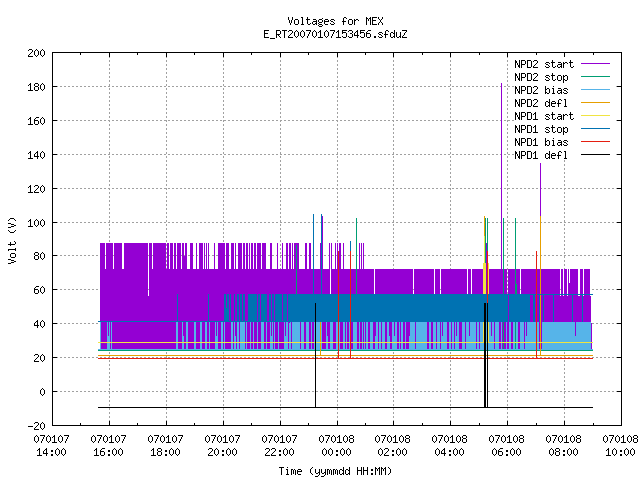Click the x-axis tick 070108 02:00
This screenshot has width=640, height=480.
coord(393,446)
